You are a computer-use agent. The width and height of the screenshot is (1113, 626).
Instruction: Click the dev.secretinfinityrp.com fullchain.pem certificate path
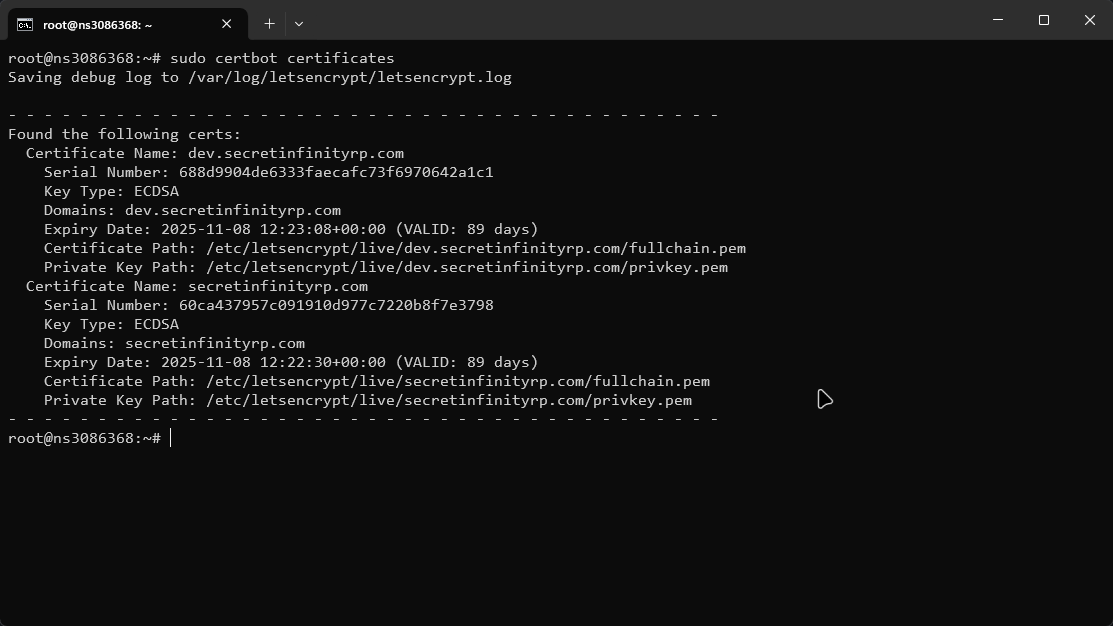point(476,248)
